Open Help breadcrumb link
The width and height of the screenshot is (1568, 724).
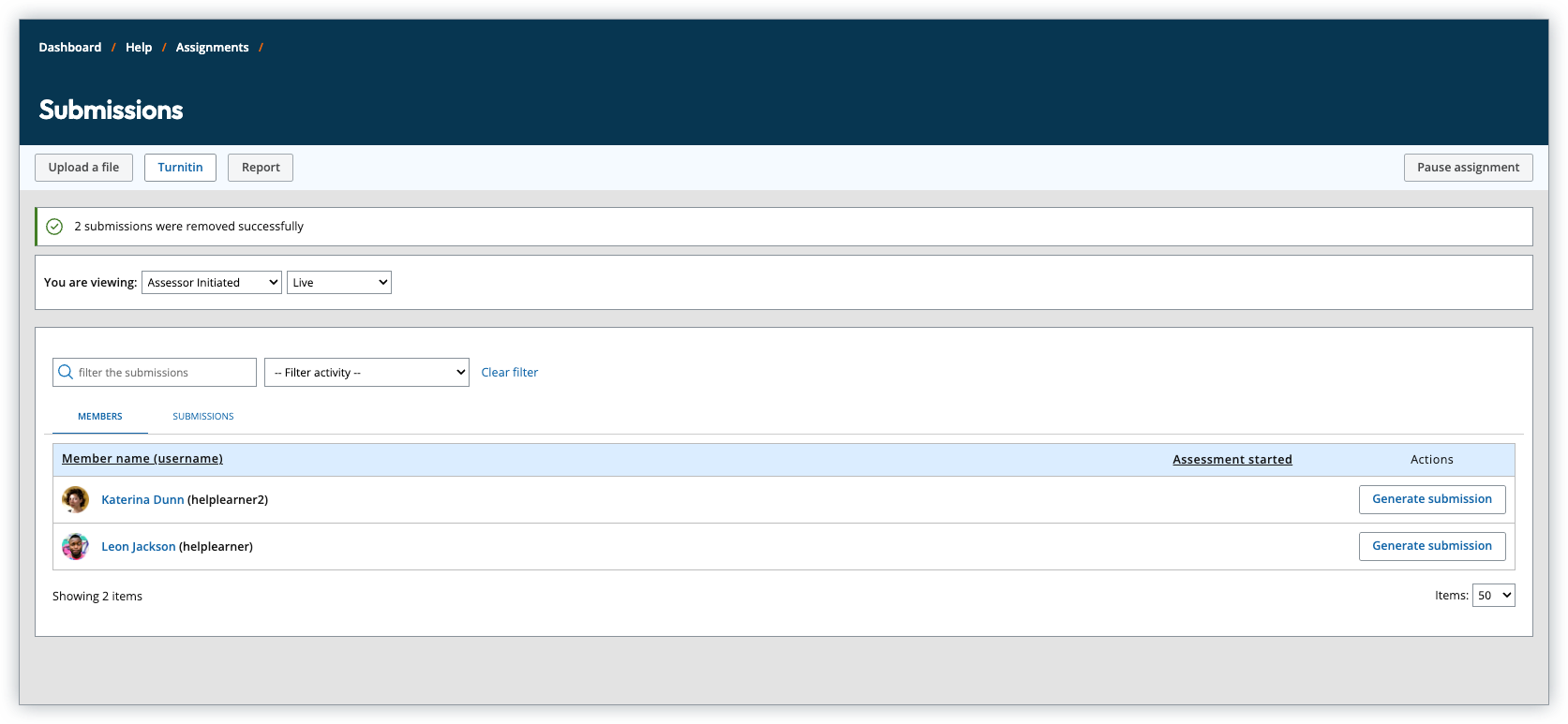coord(139,47)
